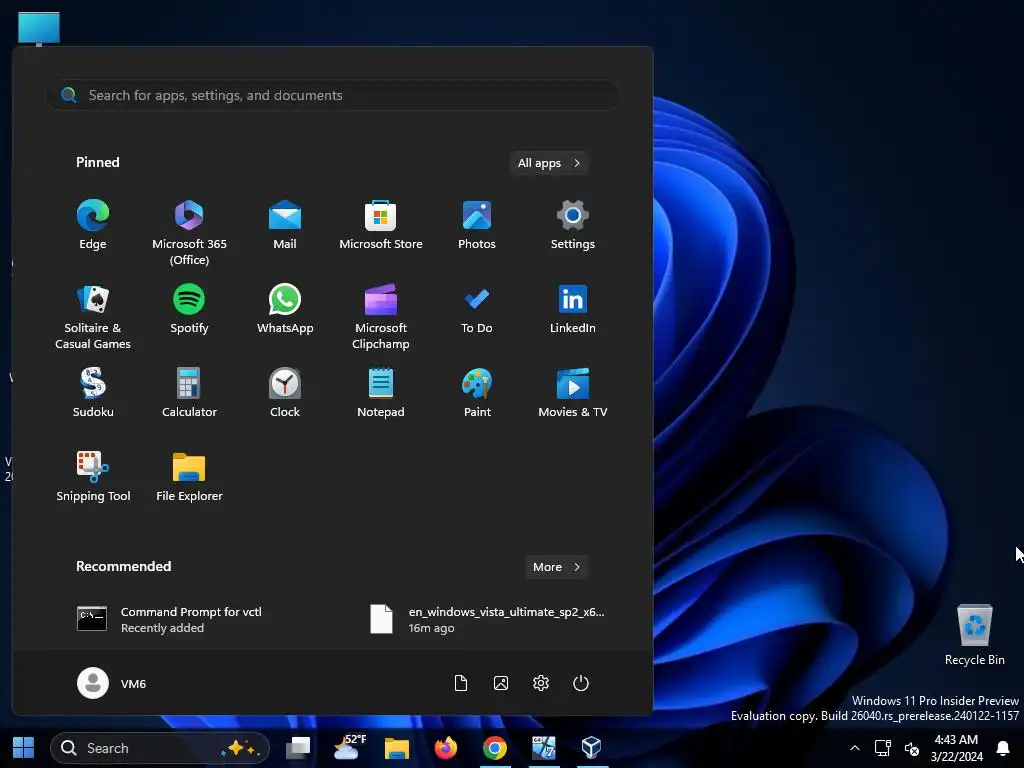The width and height of the screenshot is (1024, 768).
Task: Focus the Start menu search box
Action: pyautogui.click(x=333, y=95)
